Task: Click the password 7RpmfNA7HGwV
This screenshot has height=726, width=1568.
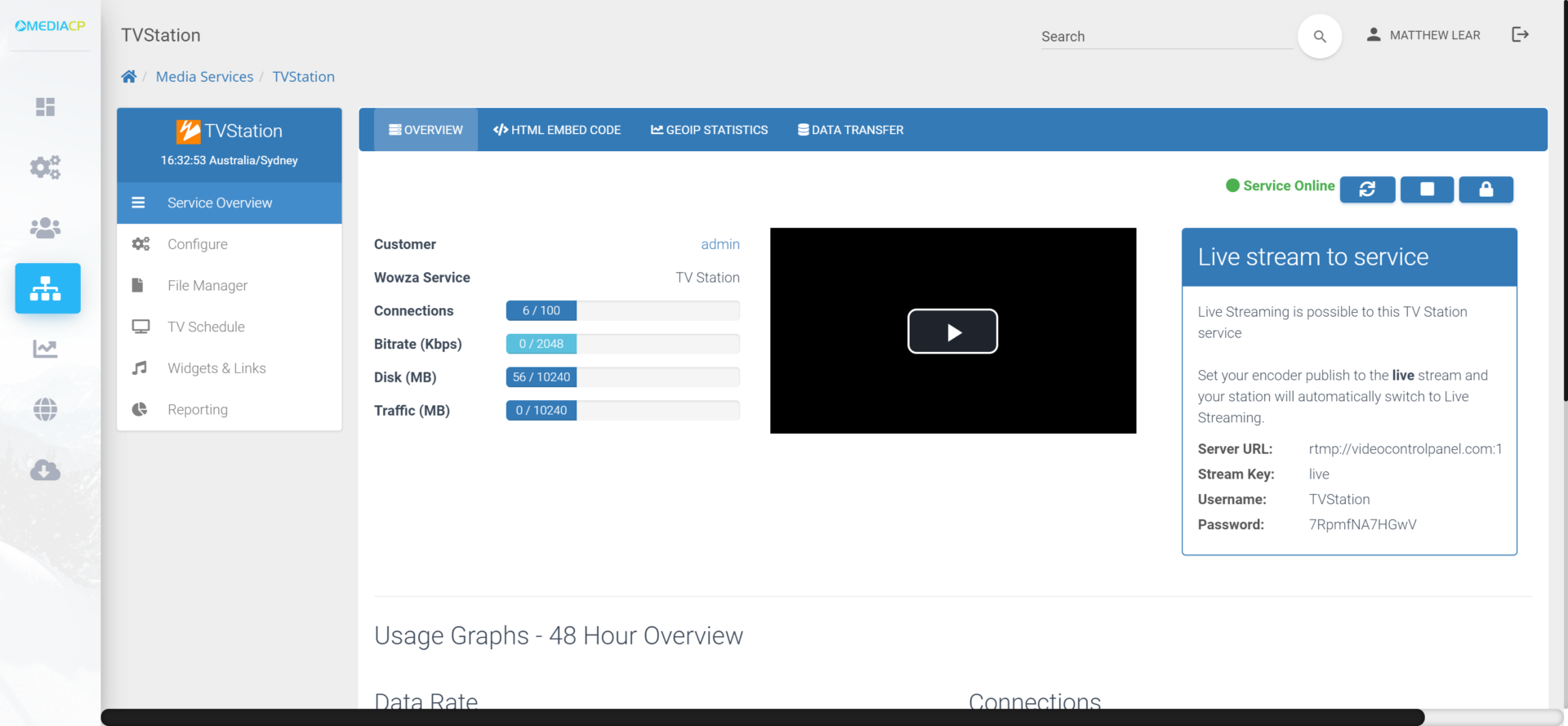Action: (x=1362, y=525)
